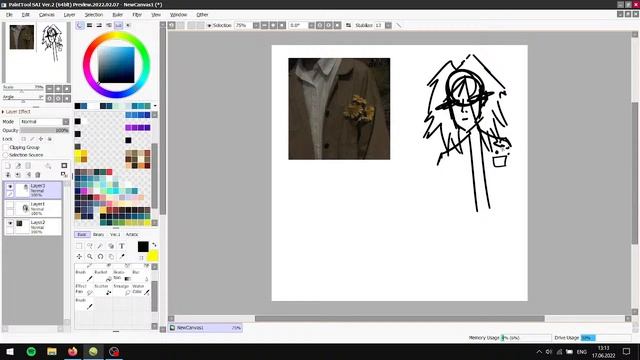640x360 pixels.
Task: Click the black foreground color swatch
Action: 143,247
